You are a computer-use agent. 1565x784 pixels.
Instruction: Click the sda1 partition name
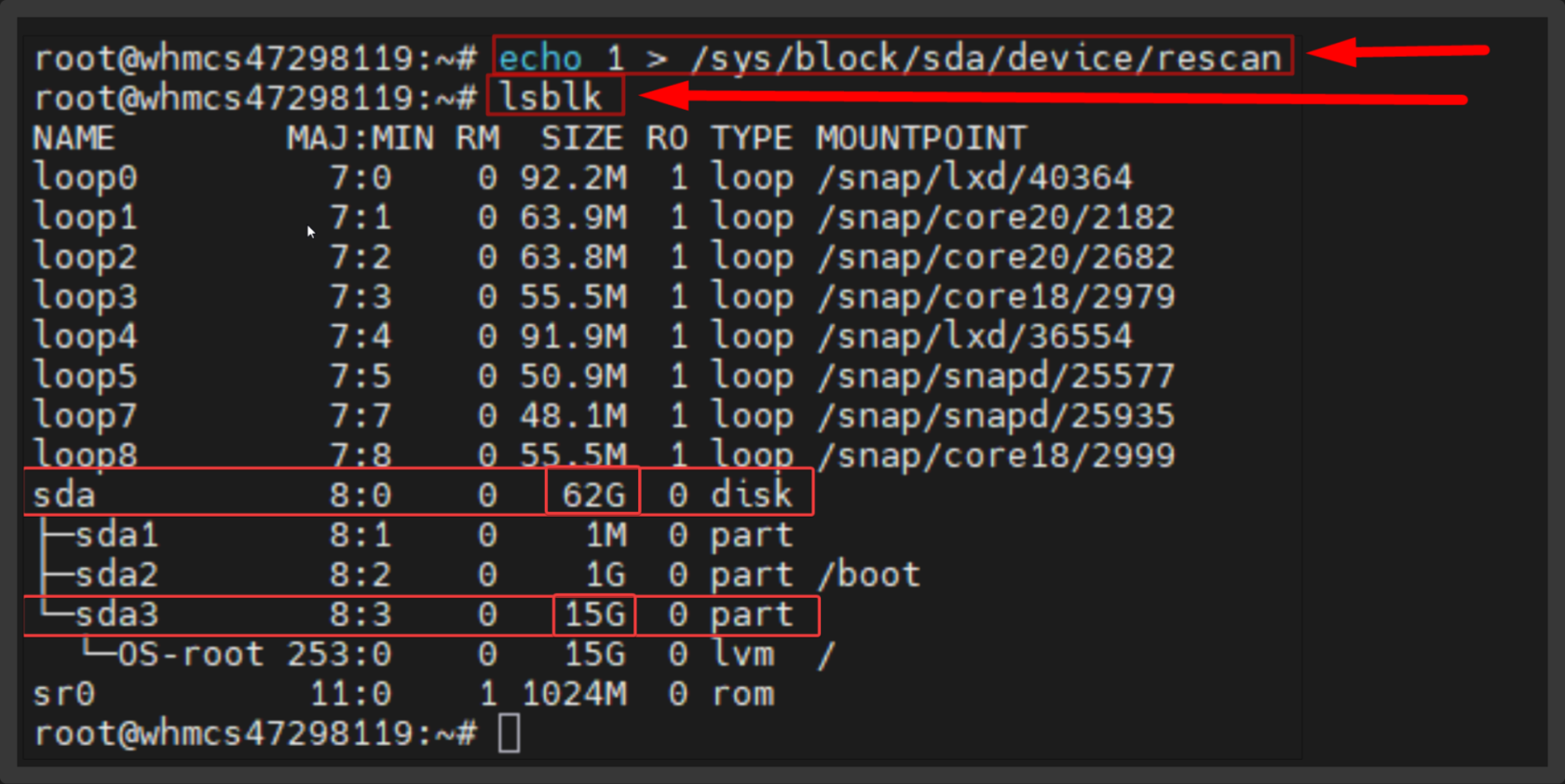(x=117, y=535)
